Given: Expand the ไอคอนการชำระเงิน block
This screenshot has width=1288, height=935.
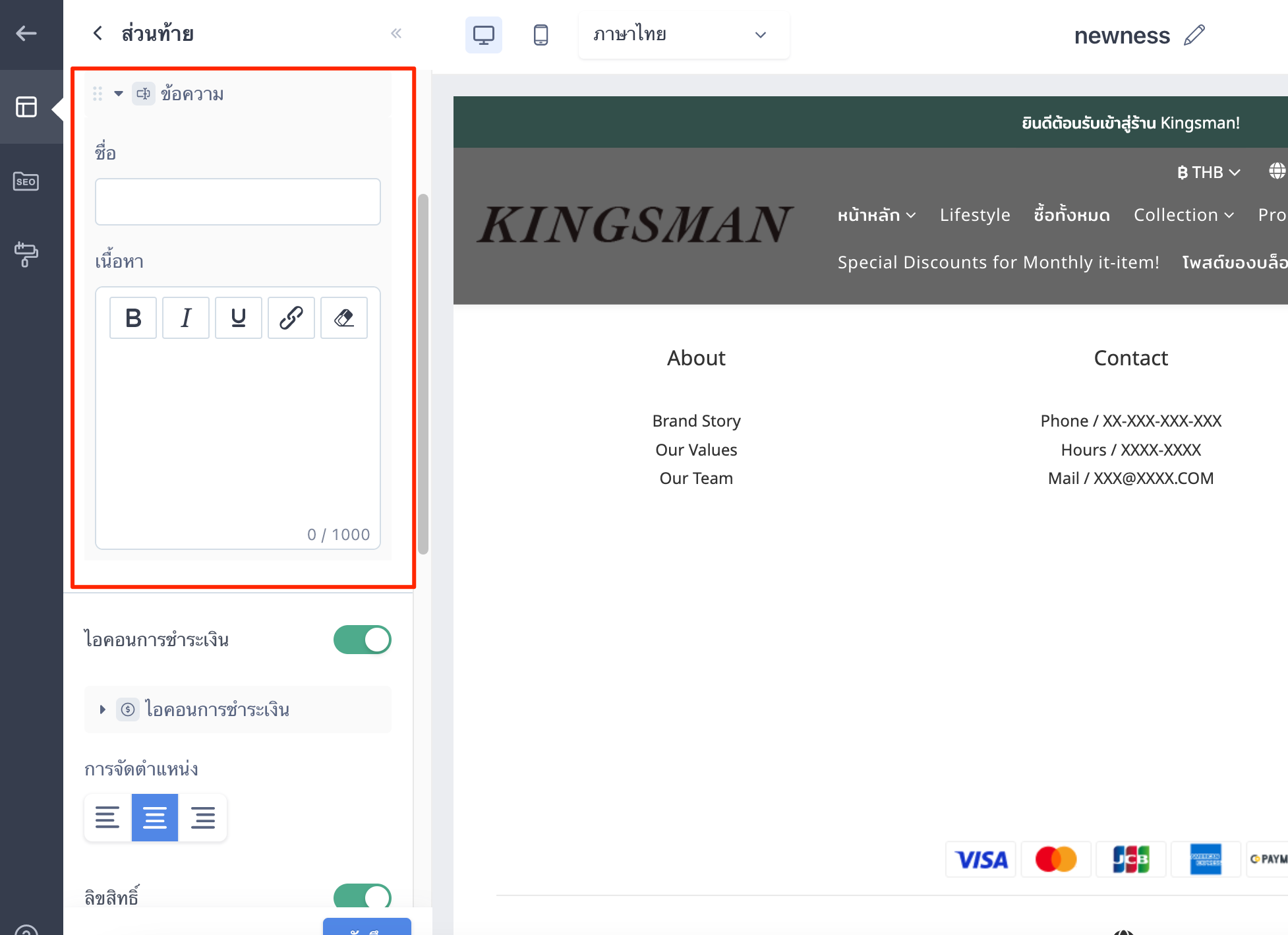Looking at the screenshot, I should 102,709.
